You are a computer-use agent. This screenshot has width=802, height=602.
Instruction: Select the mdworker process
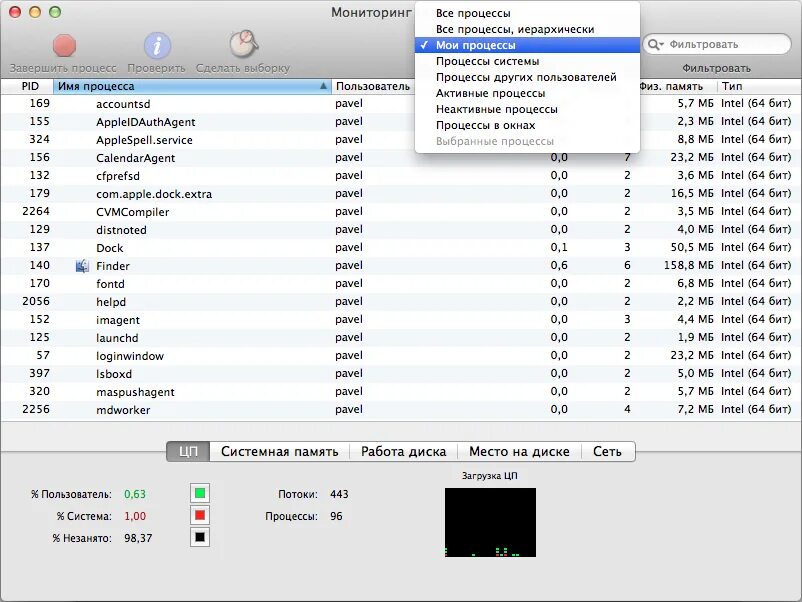[x=401, y=410]
